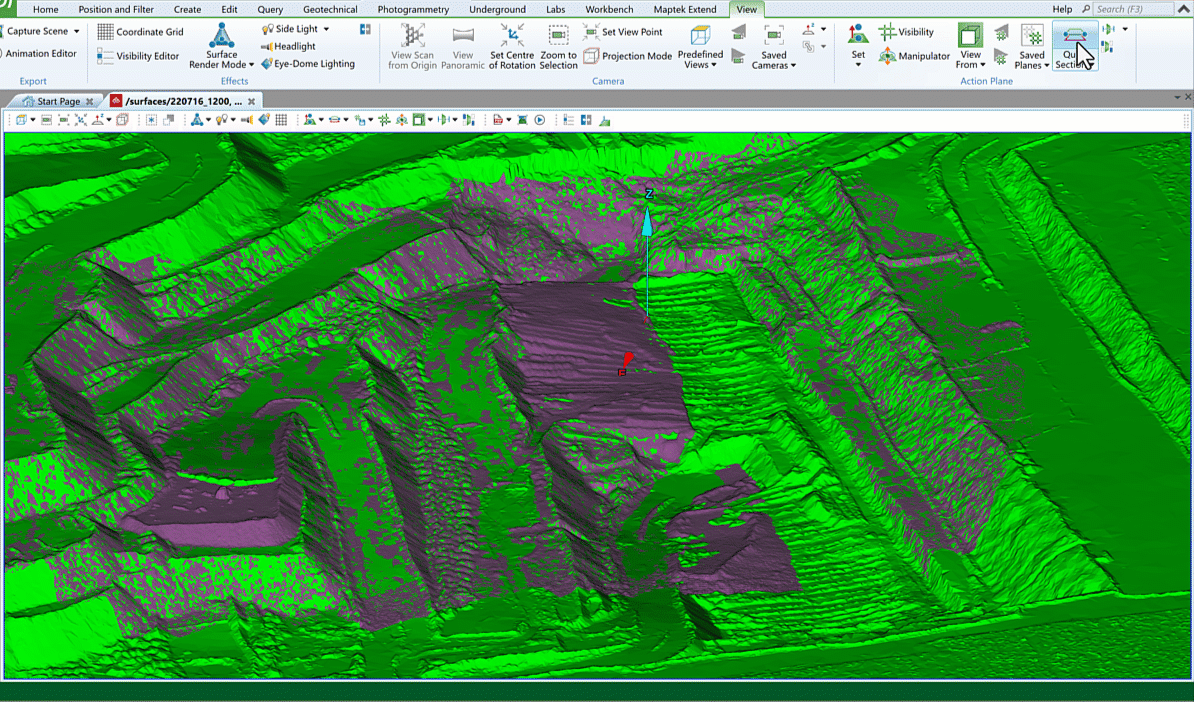Click the Help link
Viewport: 1194px width, 702px height.
1062,9
